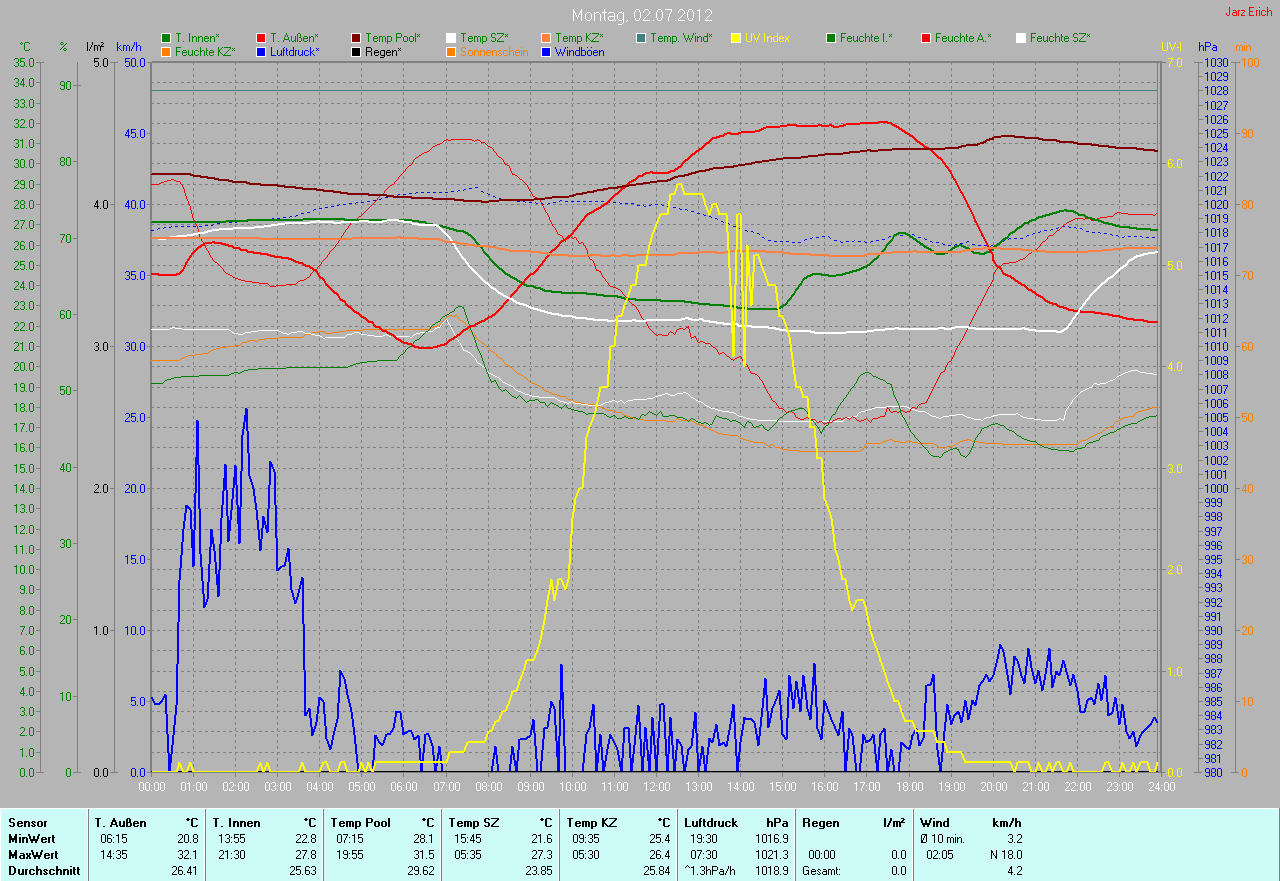Select the dark red Temp Pool swatch

click(356, 38)
